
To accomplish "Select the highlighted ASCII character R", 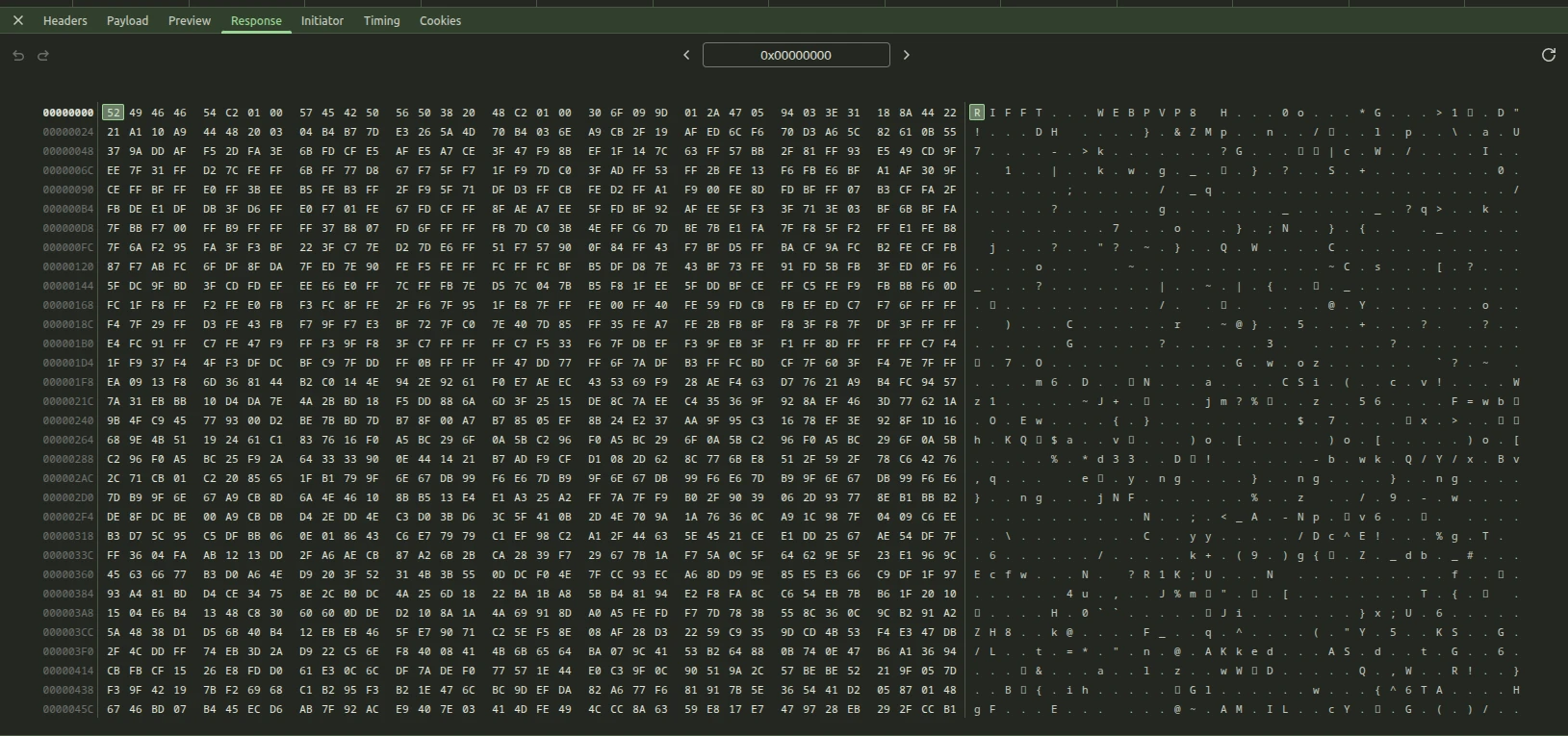I will (977, 113).
